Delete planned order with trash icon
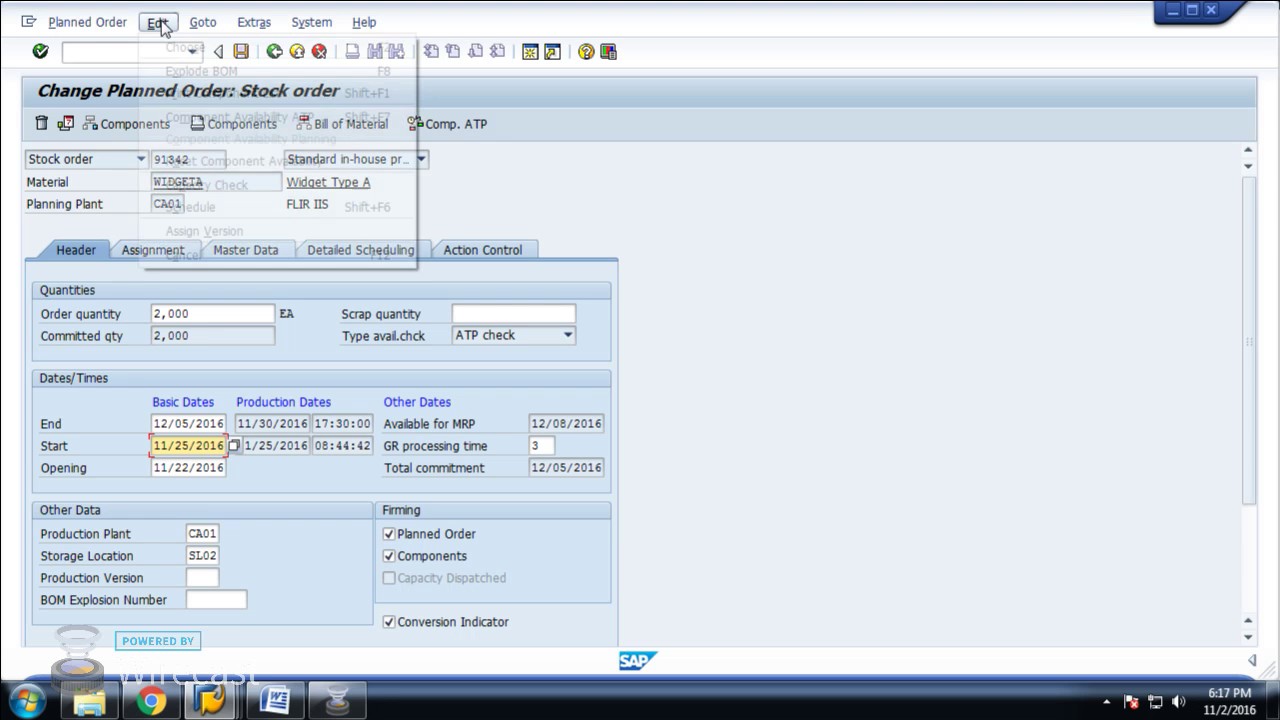 coord(41,123)
